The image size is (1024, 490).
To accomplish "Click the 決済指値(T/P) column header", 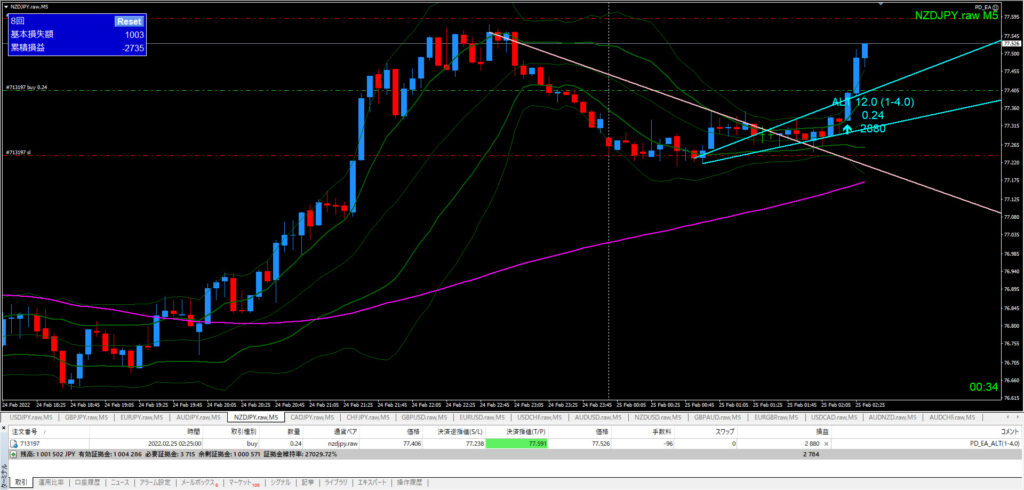I will coord(527,432).
